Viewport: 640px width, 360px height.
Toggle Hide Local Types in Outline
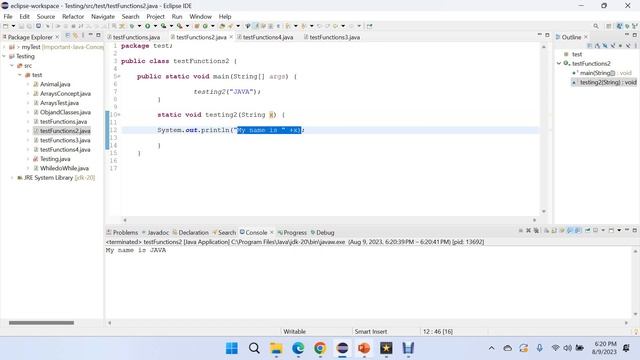tap(628, 46)
